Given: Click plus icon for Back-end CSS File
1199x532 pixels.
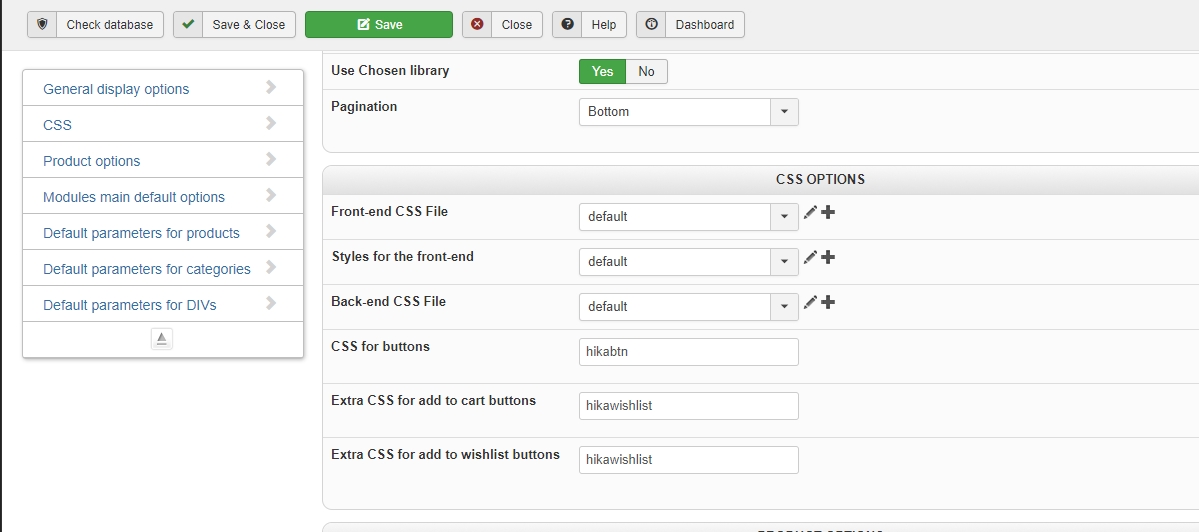Looking at the screenshot, I should tap(828, 303).
